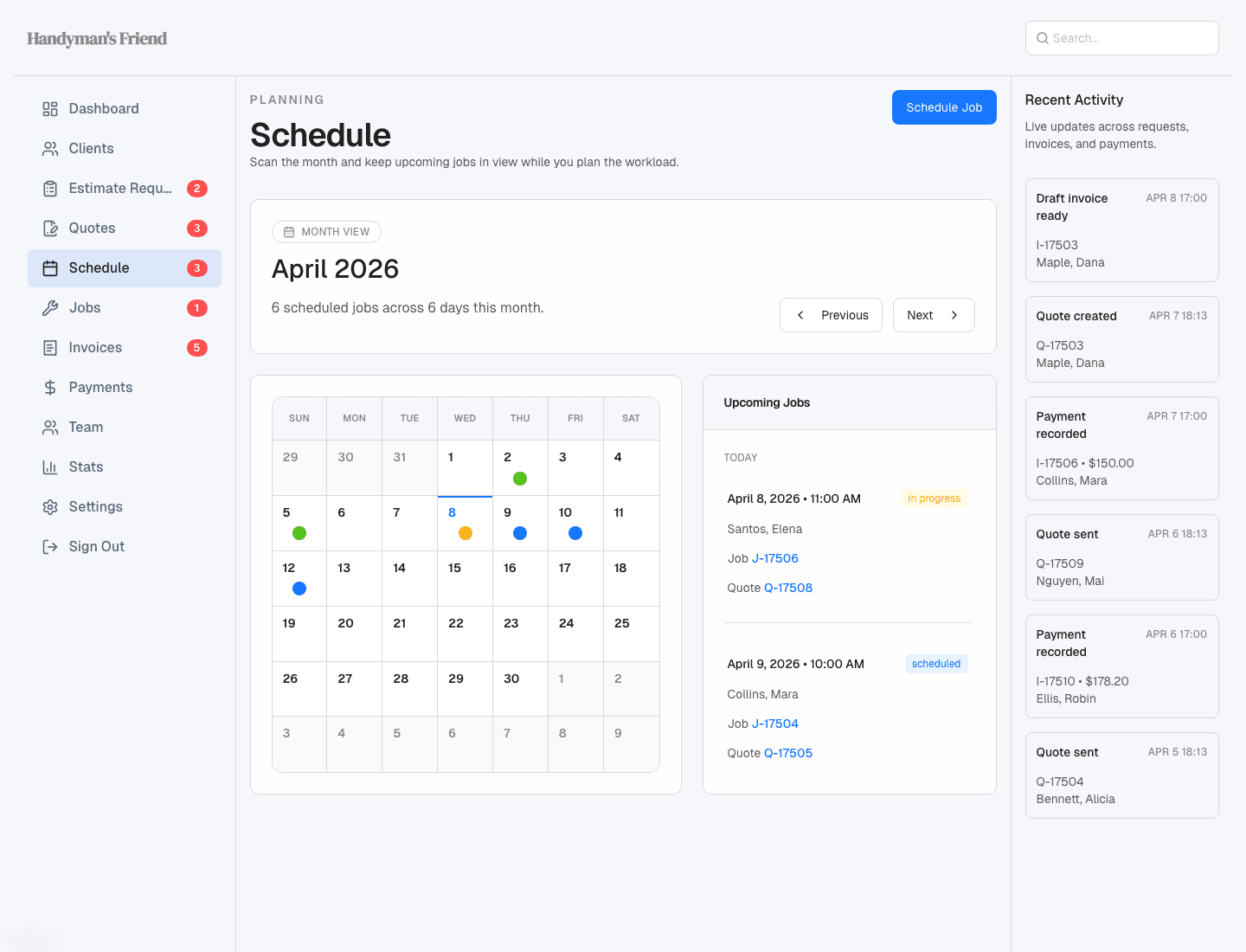This screenshot has width=1246, height=952.
Task: Click the Schedule calendar icon in sidebar
Action: point(50,268)
